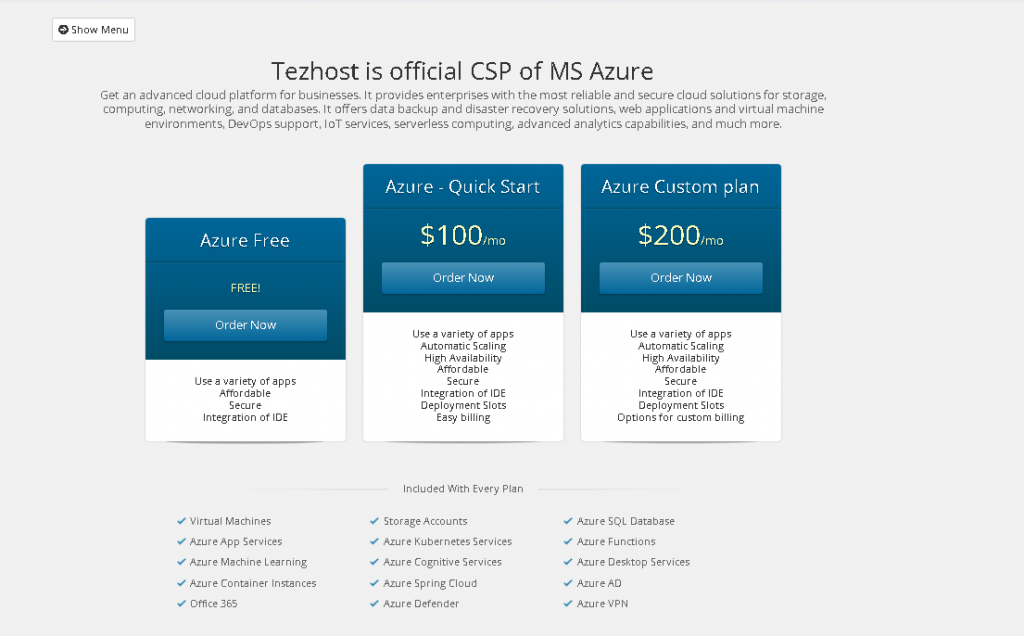Click the checkmark beside Office 365
The height and width of the screenshot is (636, 1024).
pyautogui.click(x=181, y=604)
